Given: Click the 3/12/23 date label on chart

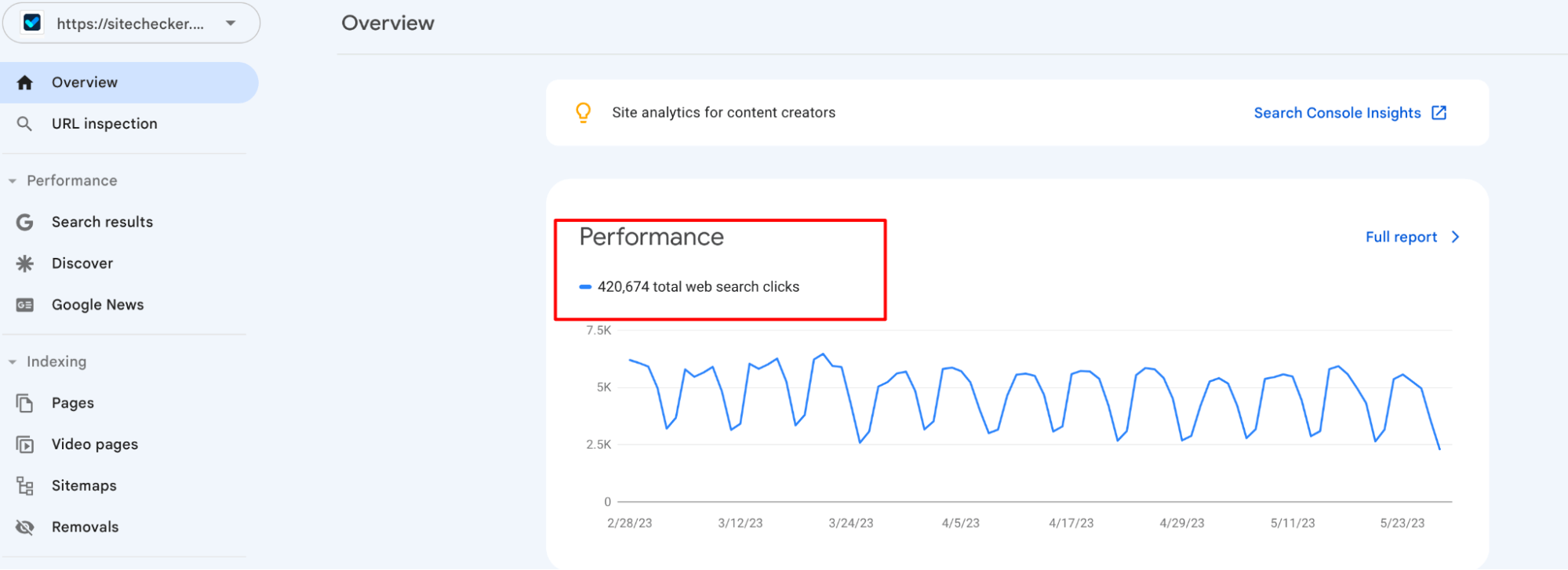Looking at the screenshot, I should (740, 523).
